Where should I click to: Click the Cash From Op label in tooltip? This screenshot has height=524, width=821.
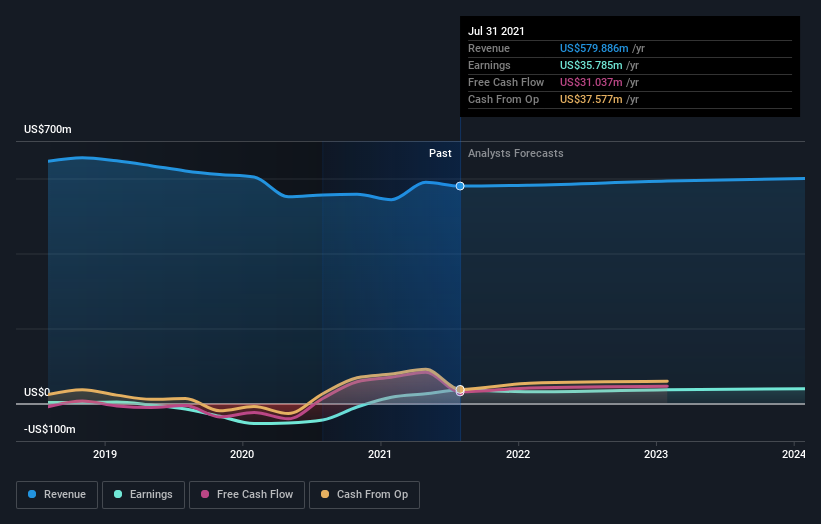point(503,99)
